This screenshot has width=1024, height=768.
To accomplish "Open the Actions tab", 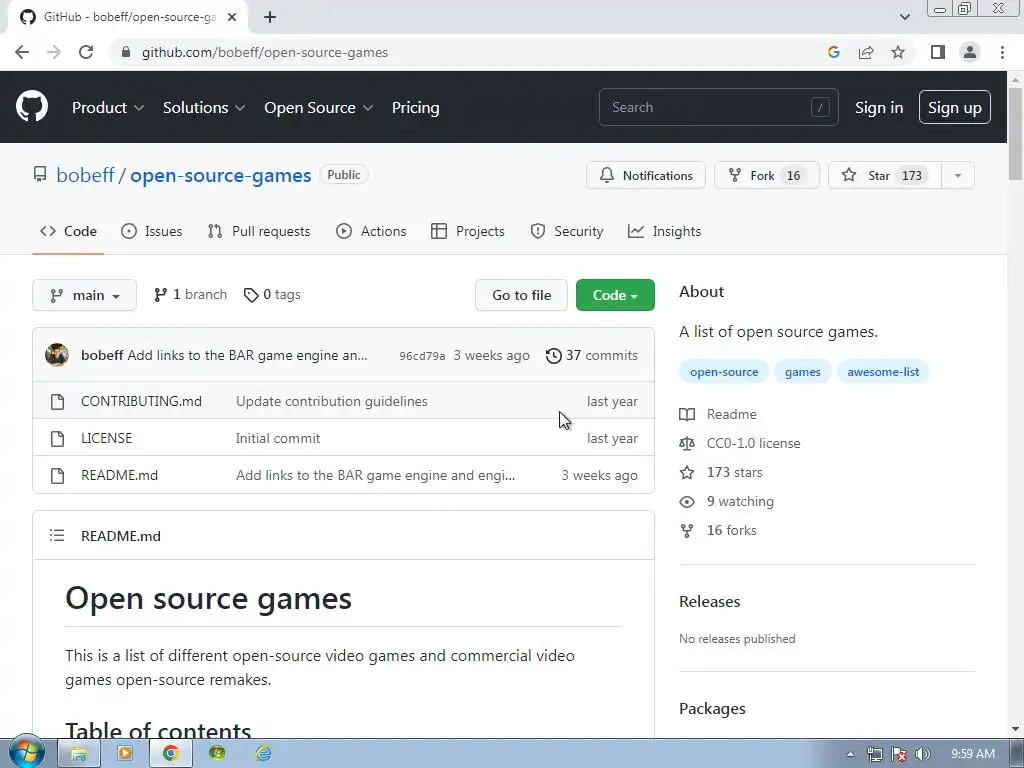I will coord(371,231).
